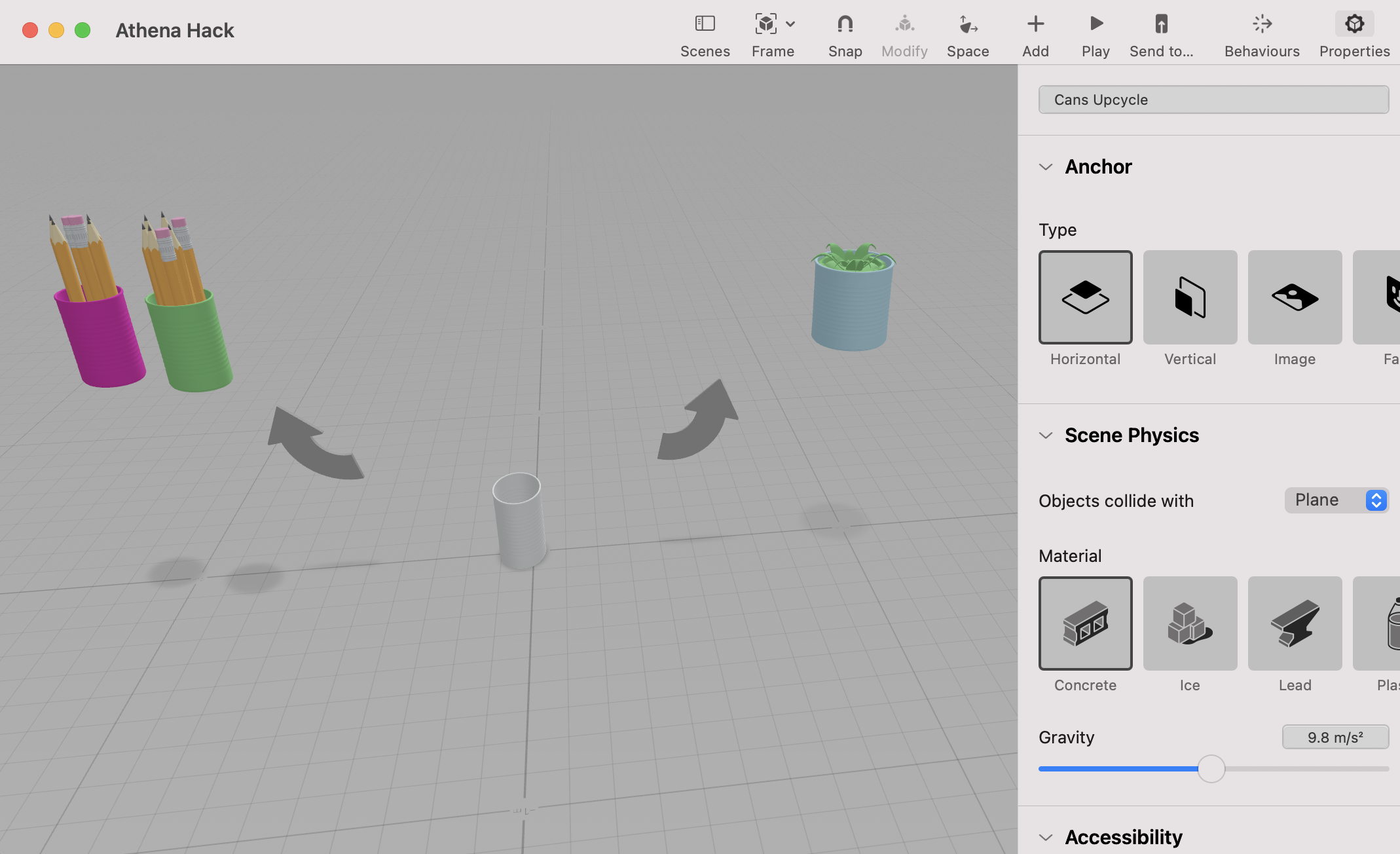This screenshot has height=854, width=1400.
Task: Open the Objects collide with Plane dropdown
Action: [1336, 500]
